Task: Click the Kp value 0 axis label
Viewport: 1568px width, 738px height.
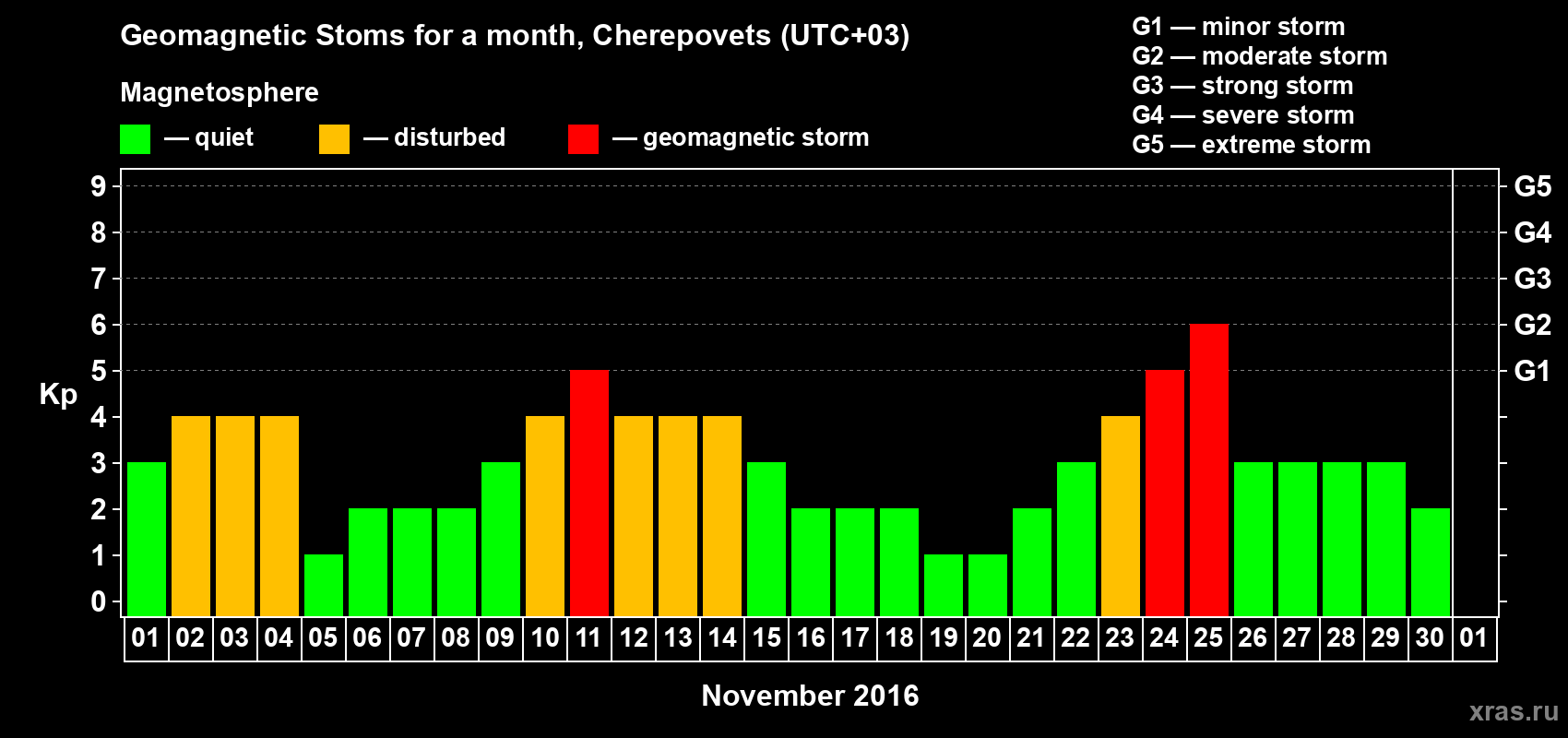Action: pyautogui.click(x=99, y=601)
